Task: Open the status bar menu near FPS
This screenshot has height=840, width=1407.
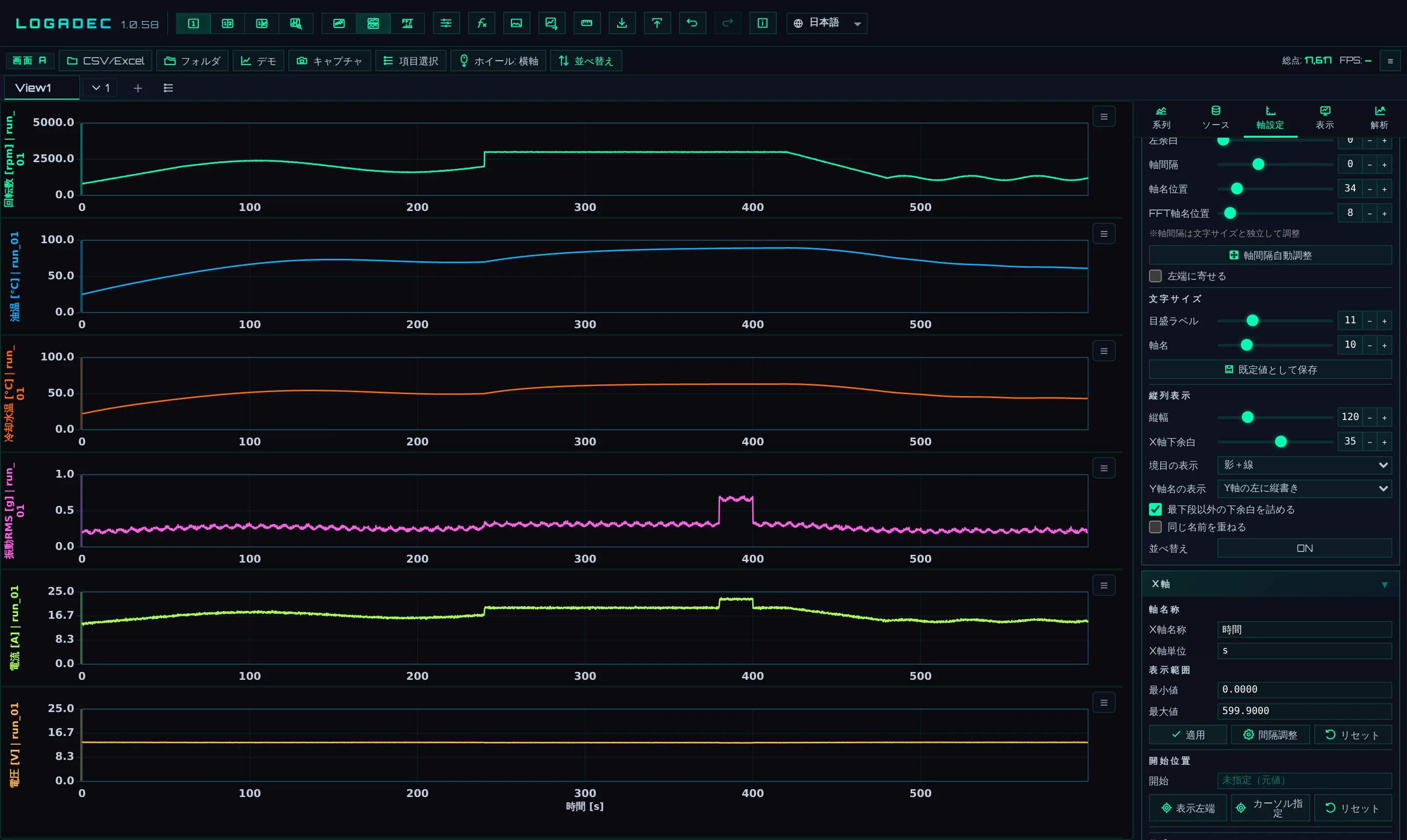Action: click(x=1390, y=61)
